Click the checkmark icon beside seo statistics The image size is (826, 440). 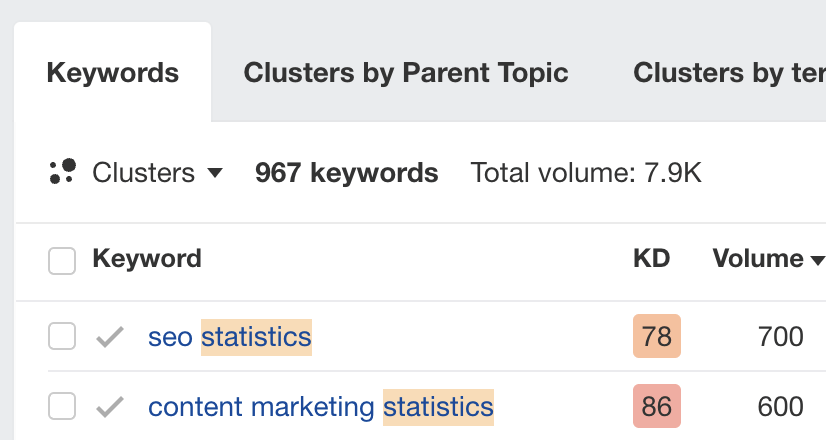point(110,337)
